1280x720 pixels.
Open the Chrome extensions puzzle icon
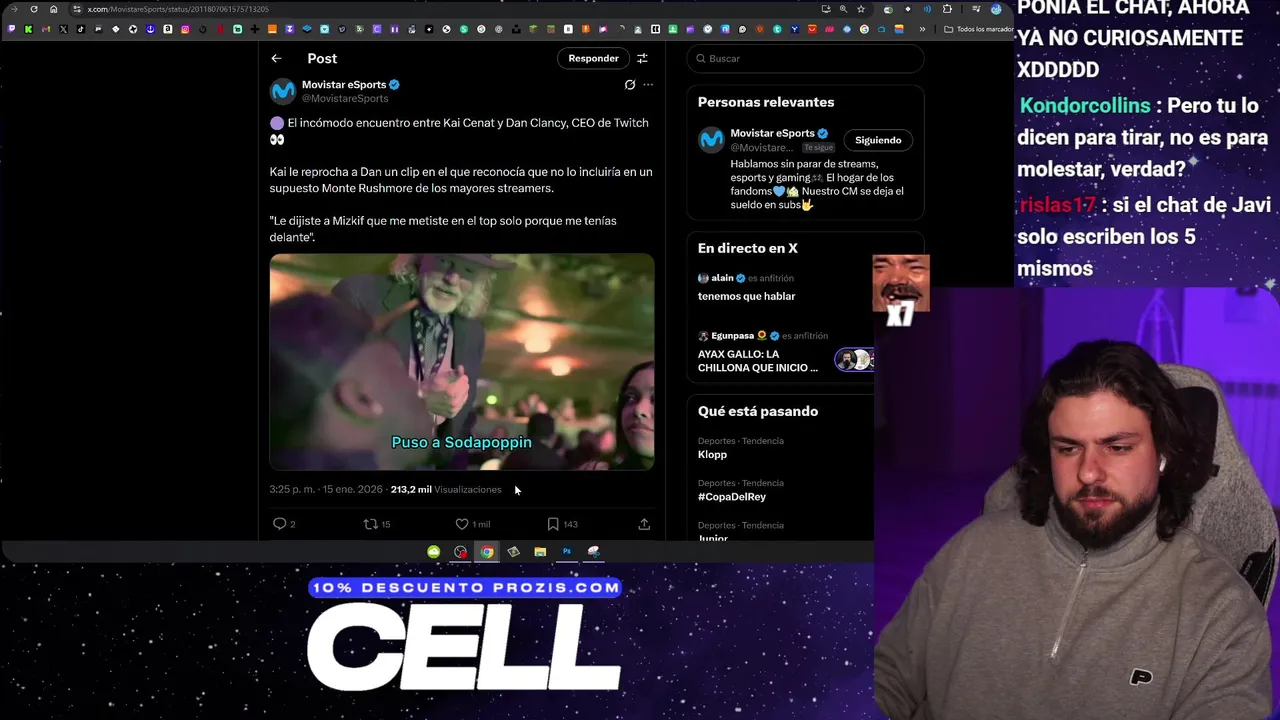coord(947,9)
